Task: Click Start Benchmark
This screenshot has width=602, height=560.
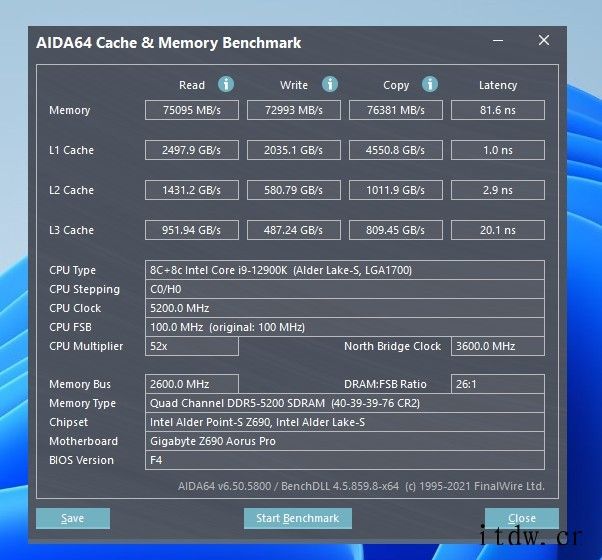Action: 298,518
